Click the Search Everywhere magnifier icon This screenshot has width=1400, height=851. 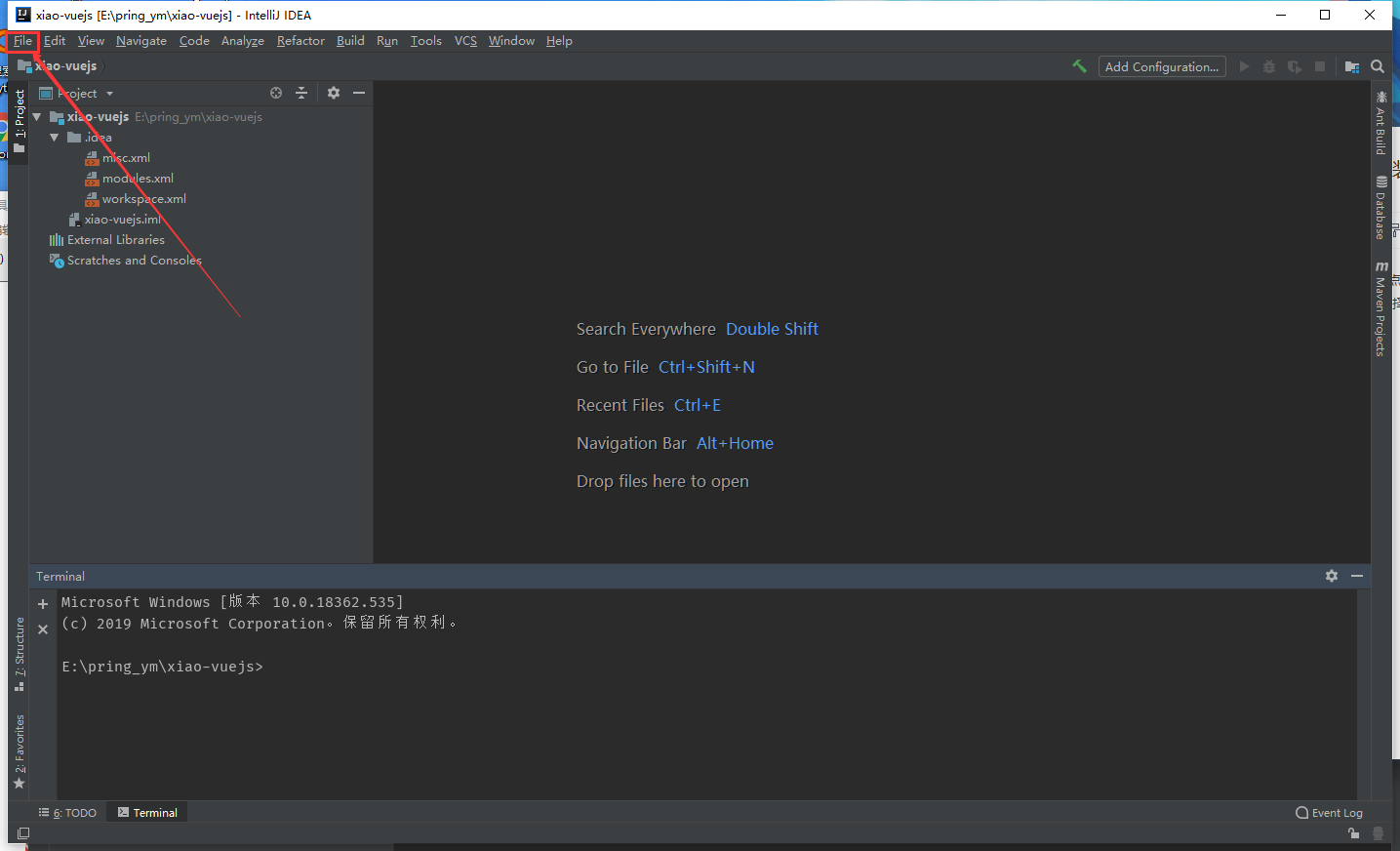1377,66
